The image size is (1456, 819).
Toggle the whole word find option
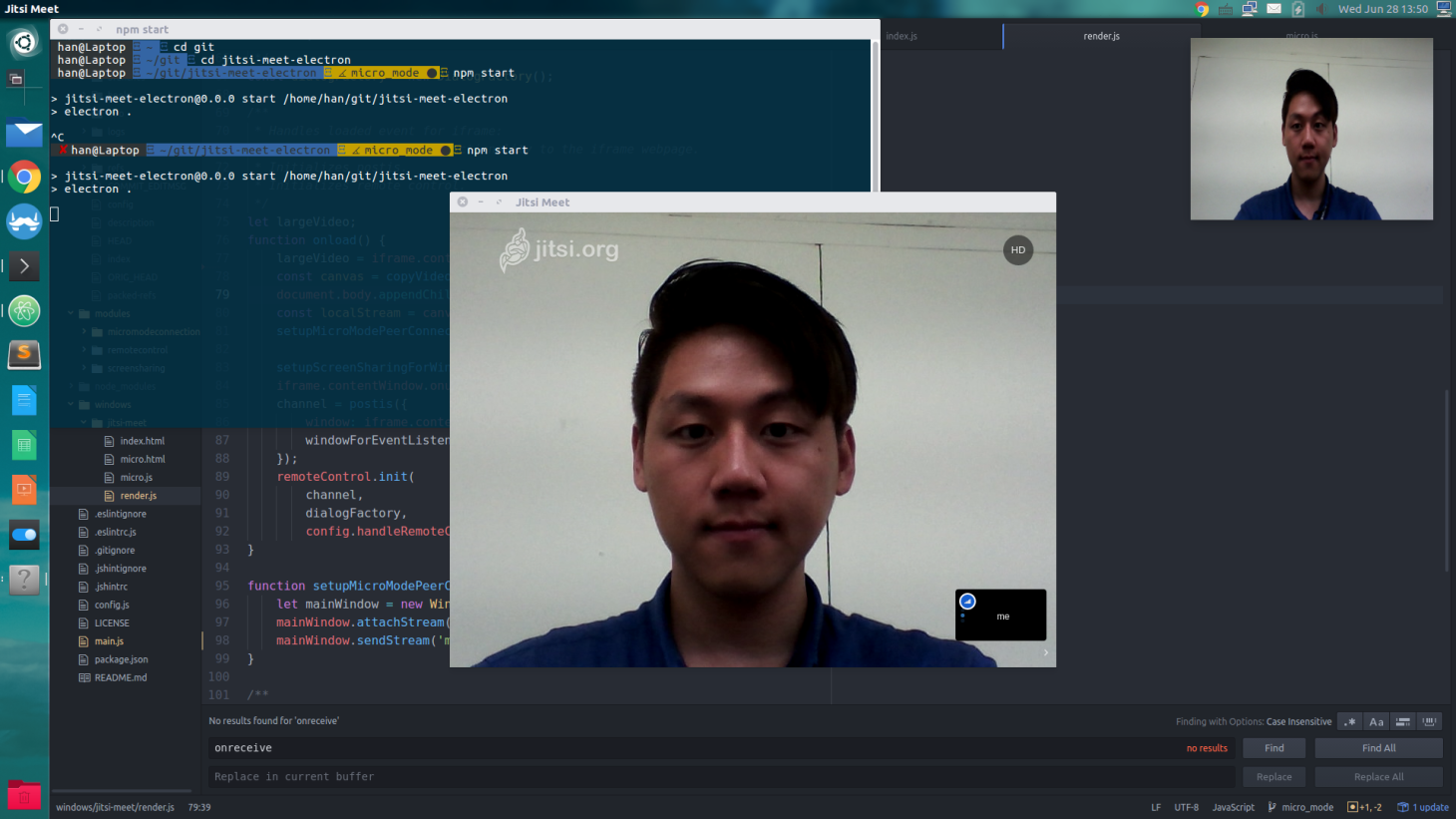coord(1429,721)
